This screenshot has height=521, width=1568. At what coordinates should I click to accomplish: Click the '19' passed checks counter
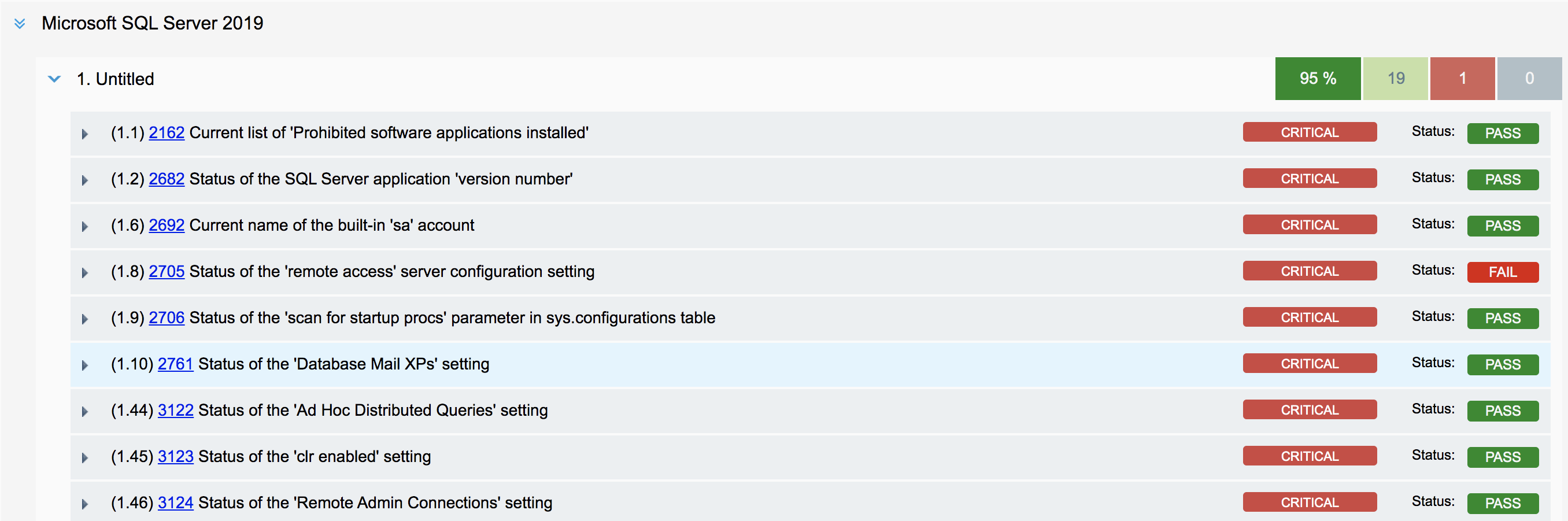click(1396, 78)
